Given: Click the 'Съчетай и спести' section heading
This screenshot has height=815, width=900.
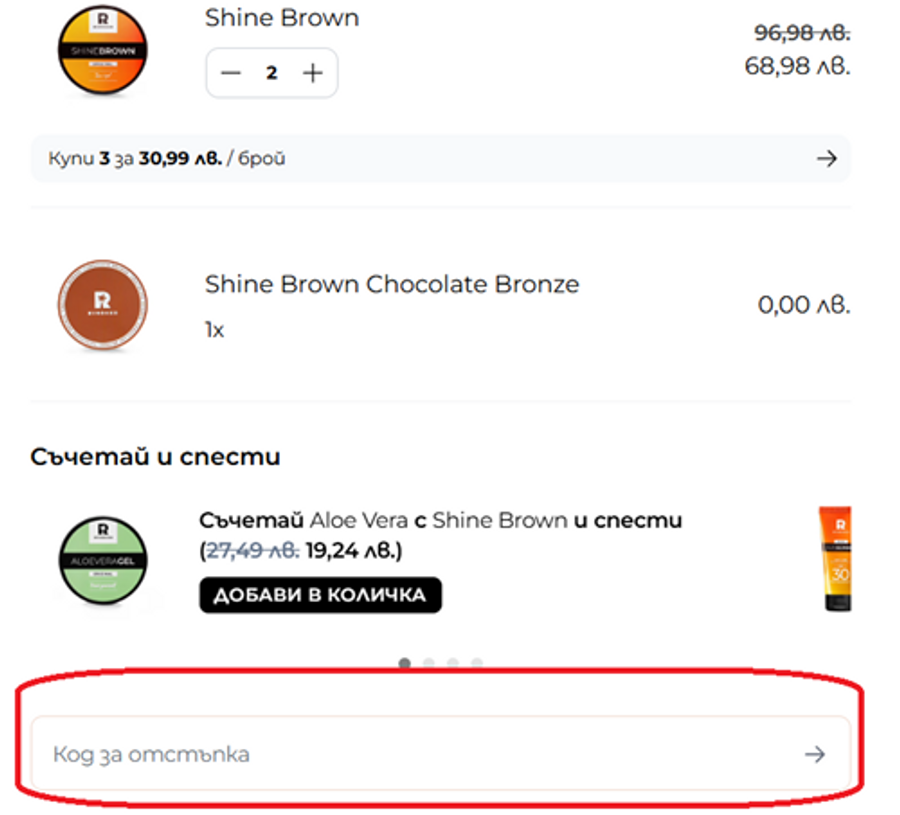Looking at the screenshot, I should click(x=154, y=457).
